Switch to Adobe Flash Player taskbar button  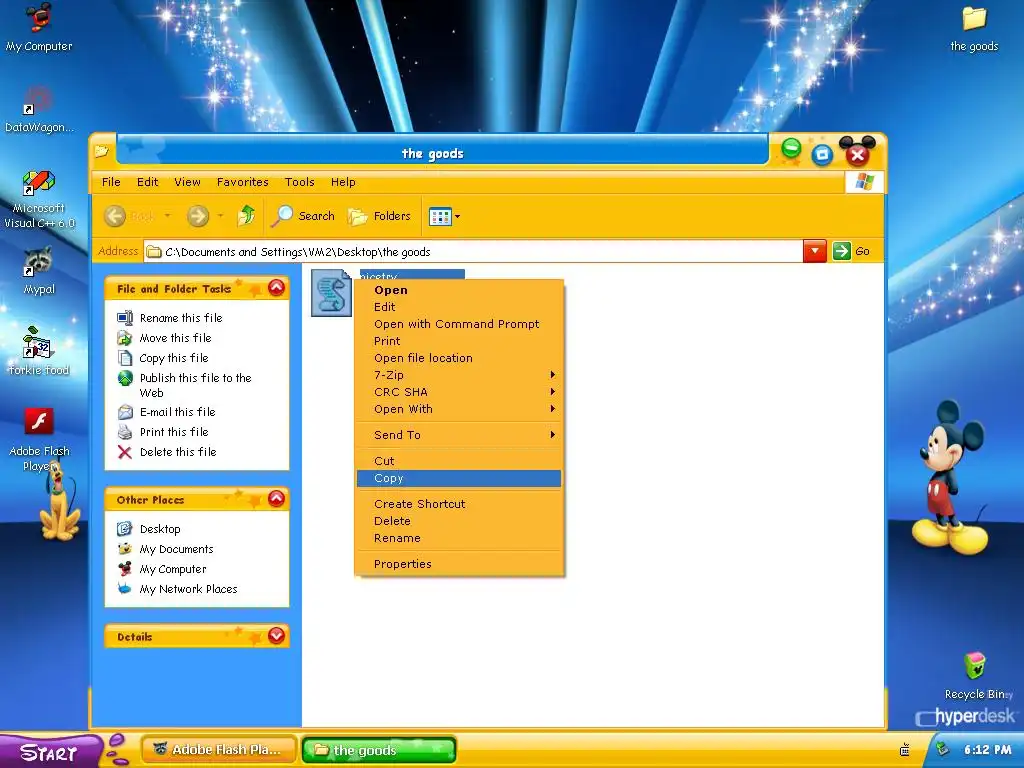(219, 750)
